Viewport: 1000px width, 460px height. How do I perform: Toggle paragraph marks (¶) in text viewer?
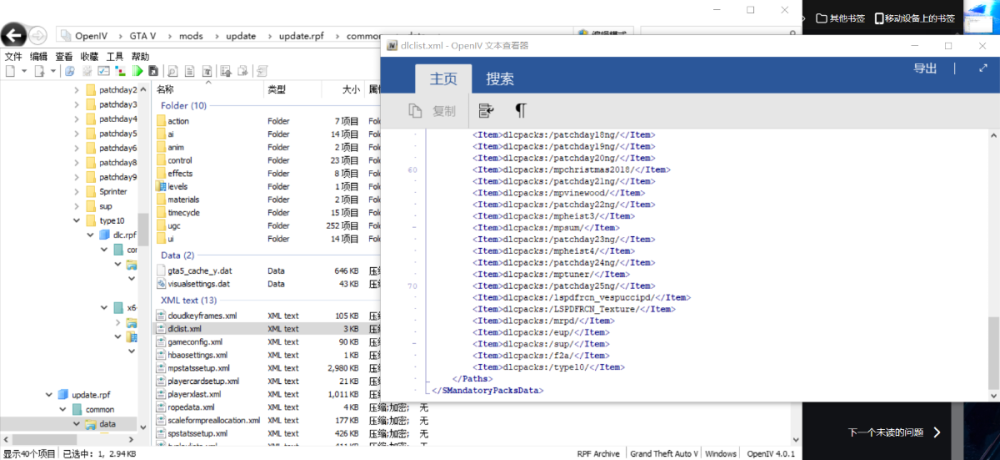(519, 111)
